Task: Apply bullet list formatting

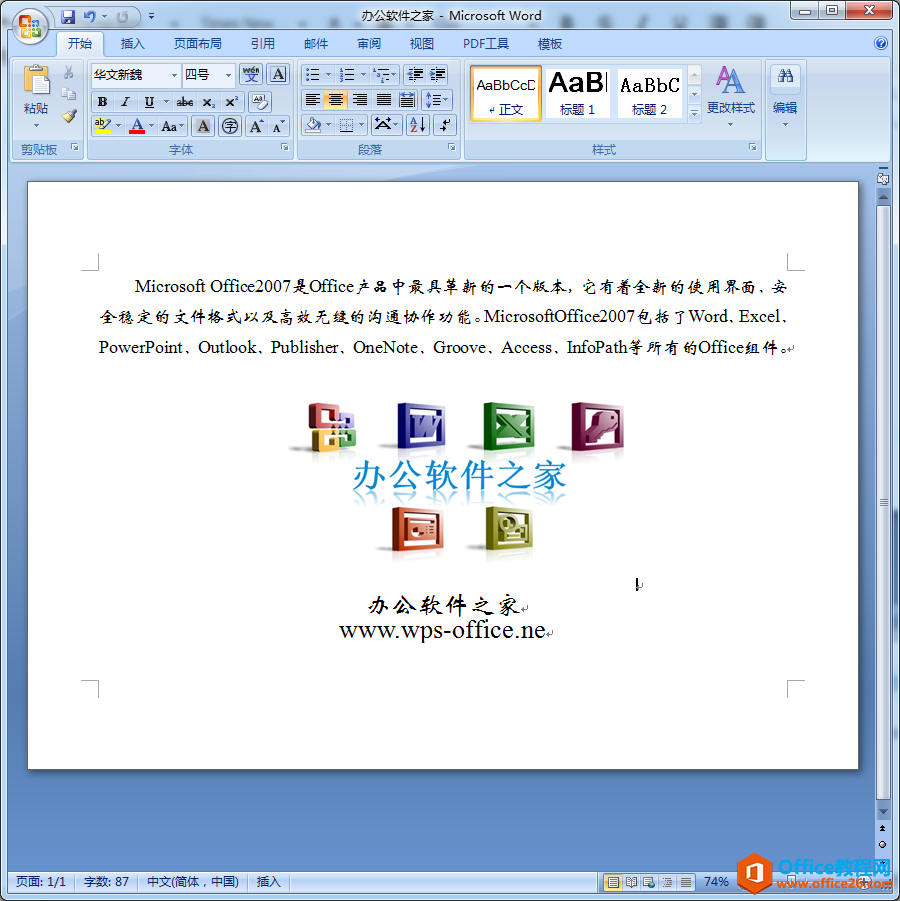Action: 312,74
